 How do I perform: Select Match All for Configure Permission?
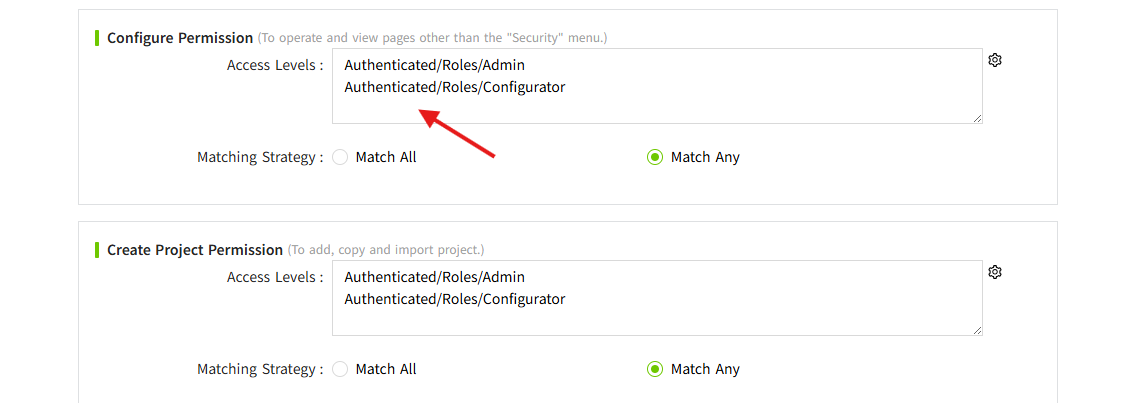click(341, 157)
